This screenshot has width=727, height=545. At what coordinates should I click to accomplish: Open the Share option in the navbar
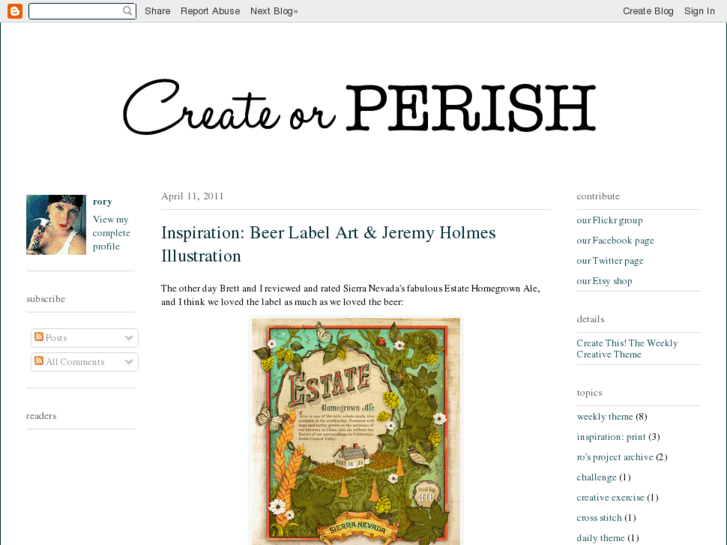tap(157, 11)
